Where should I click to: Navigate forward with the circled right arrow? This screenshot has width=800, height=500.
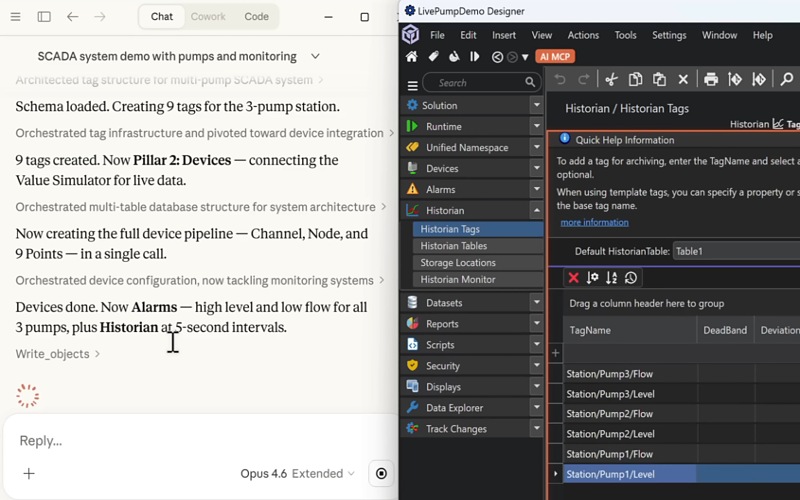pyautogui.click(x=512, y=57)
